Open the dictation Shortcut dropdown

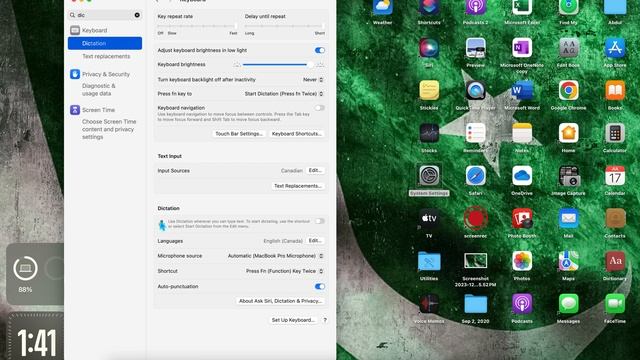(x=284, y=271)
